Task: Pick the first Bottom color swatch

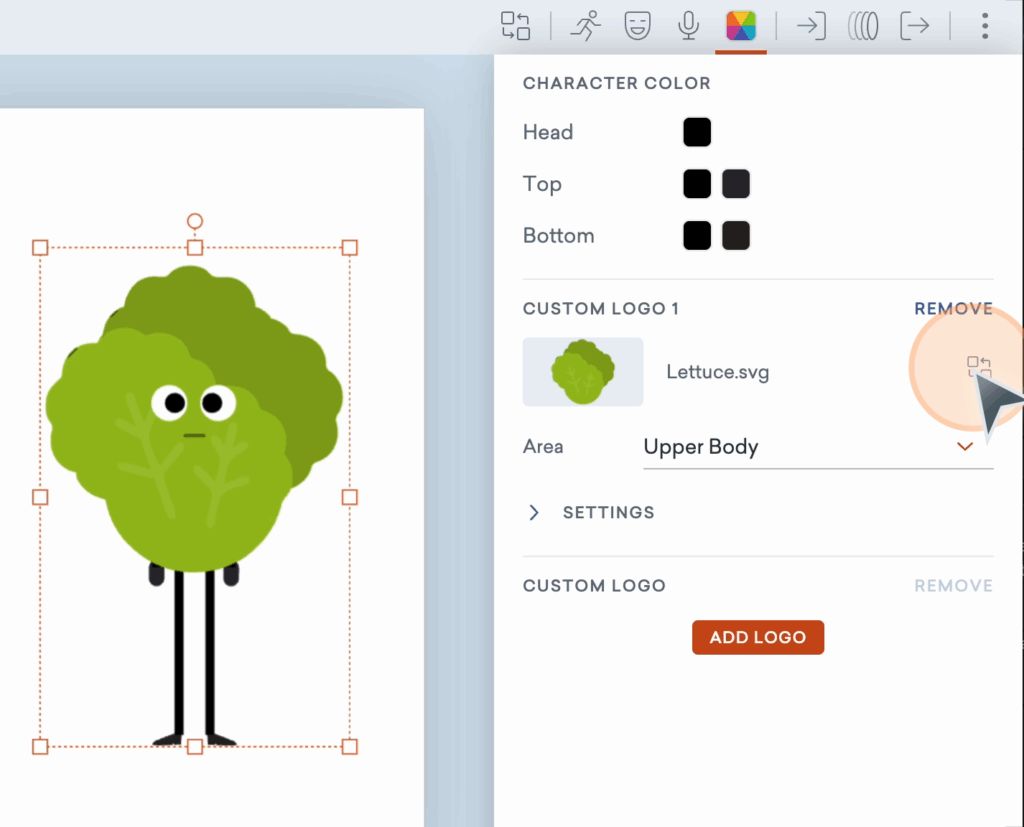Action: pos(697,235)
